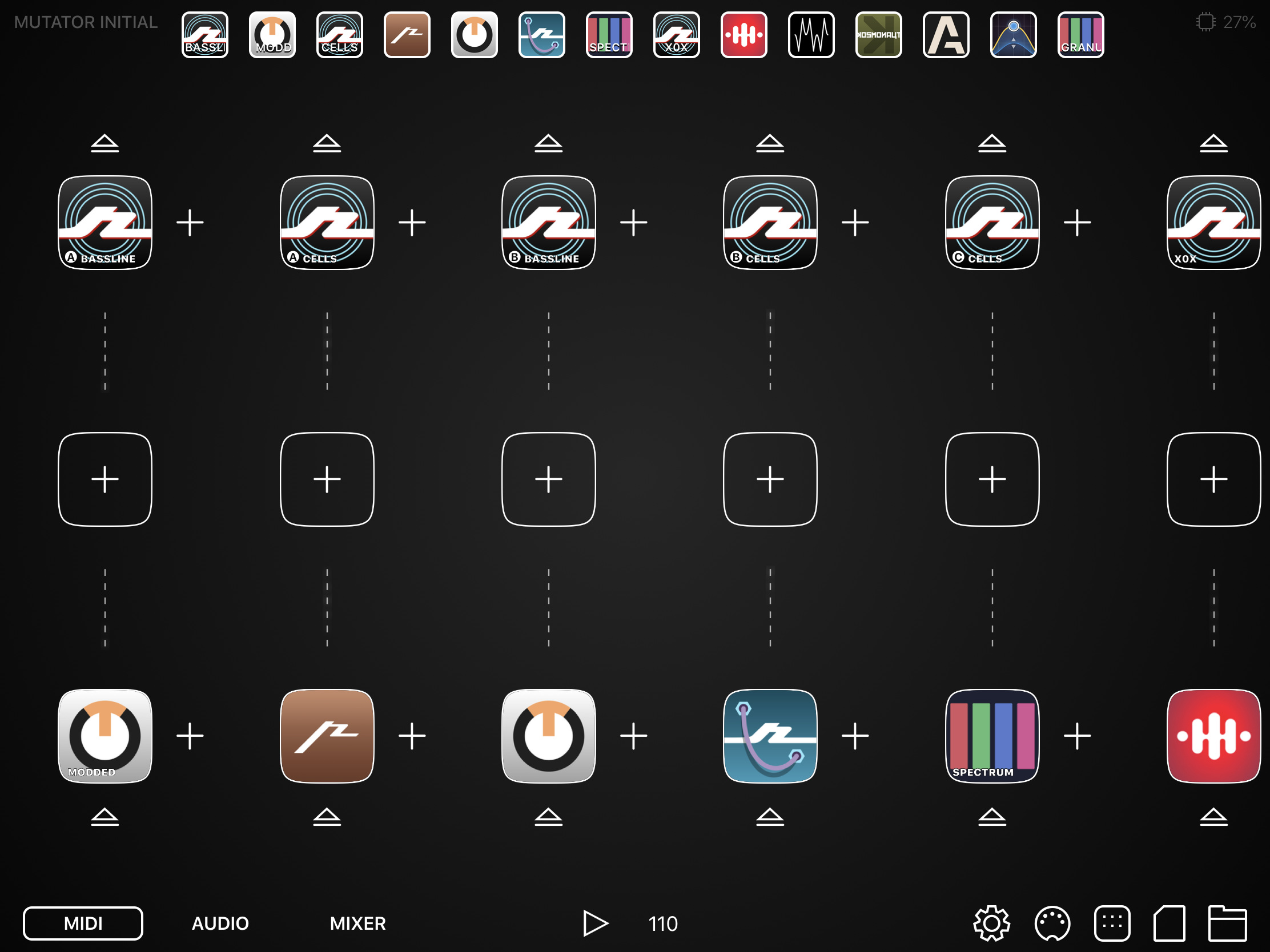The width and height of the screenshot is (1270, 952).
Task: Fill empty slot above SPECTRUM
Action: 992,479
